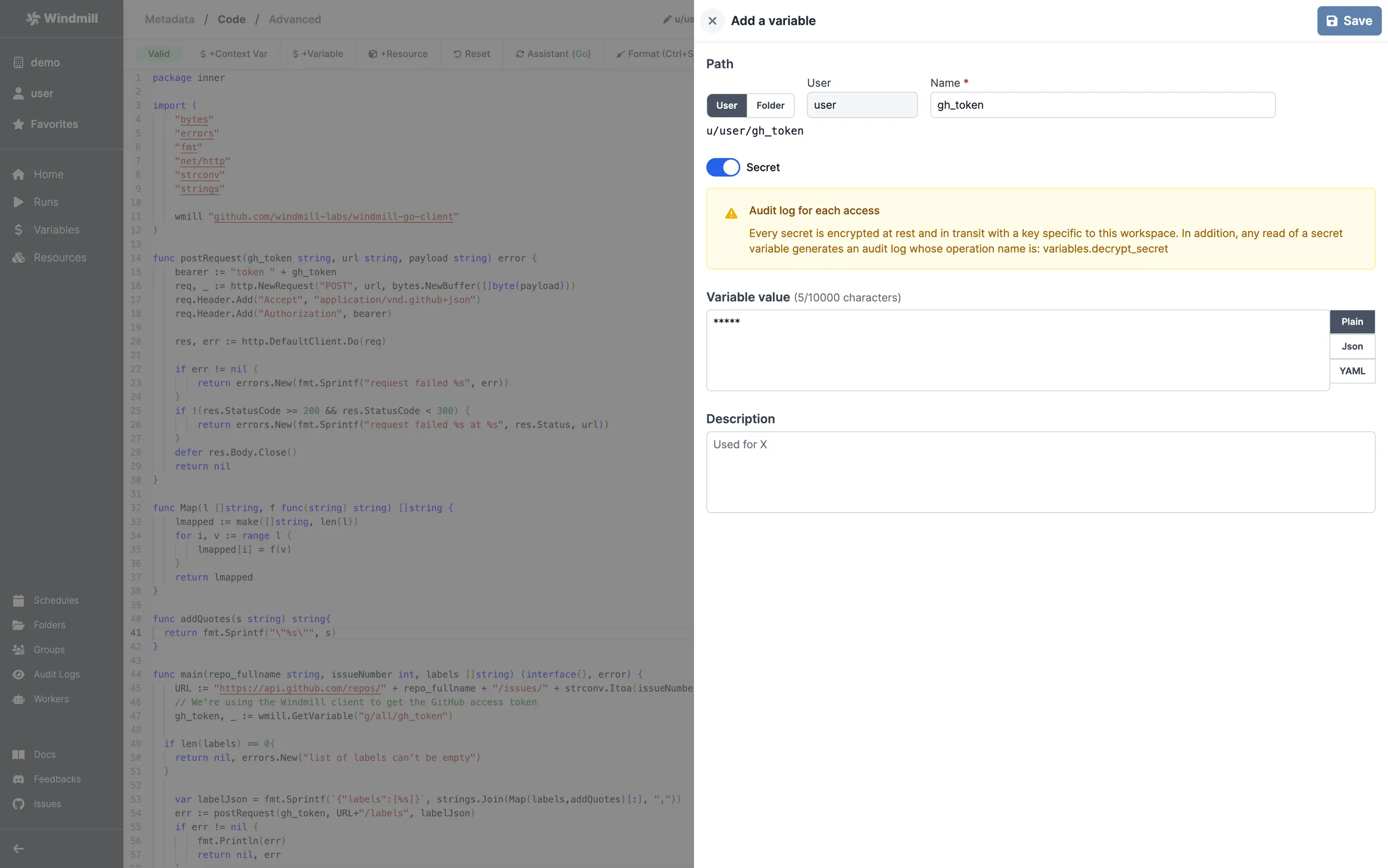
Task: Add a Context Var from the toolbar
Action: point(233,53)
